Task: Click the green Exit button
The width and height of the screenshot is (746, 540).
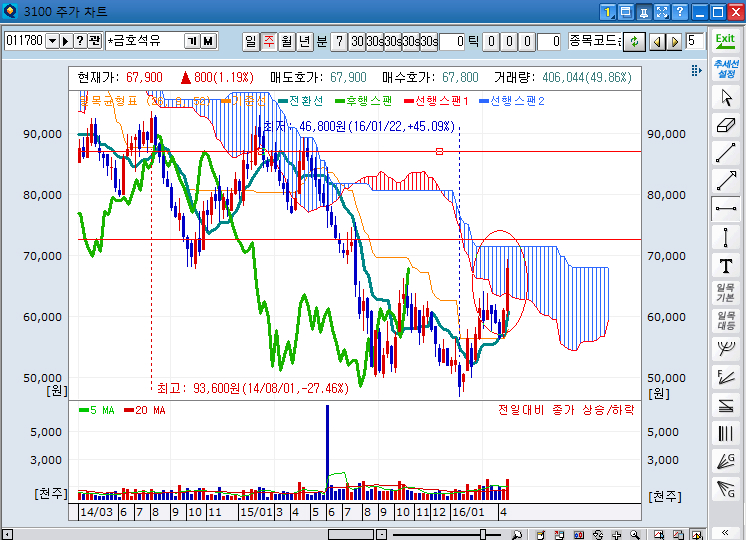Action: [725, 41]
